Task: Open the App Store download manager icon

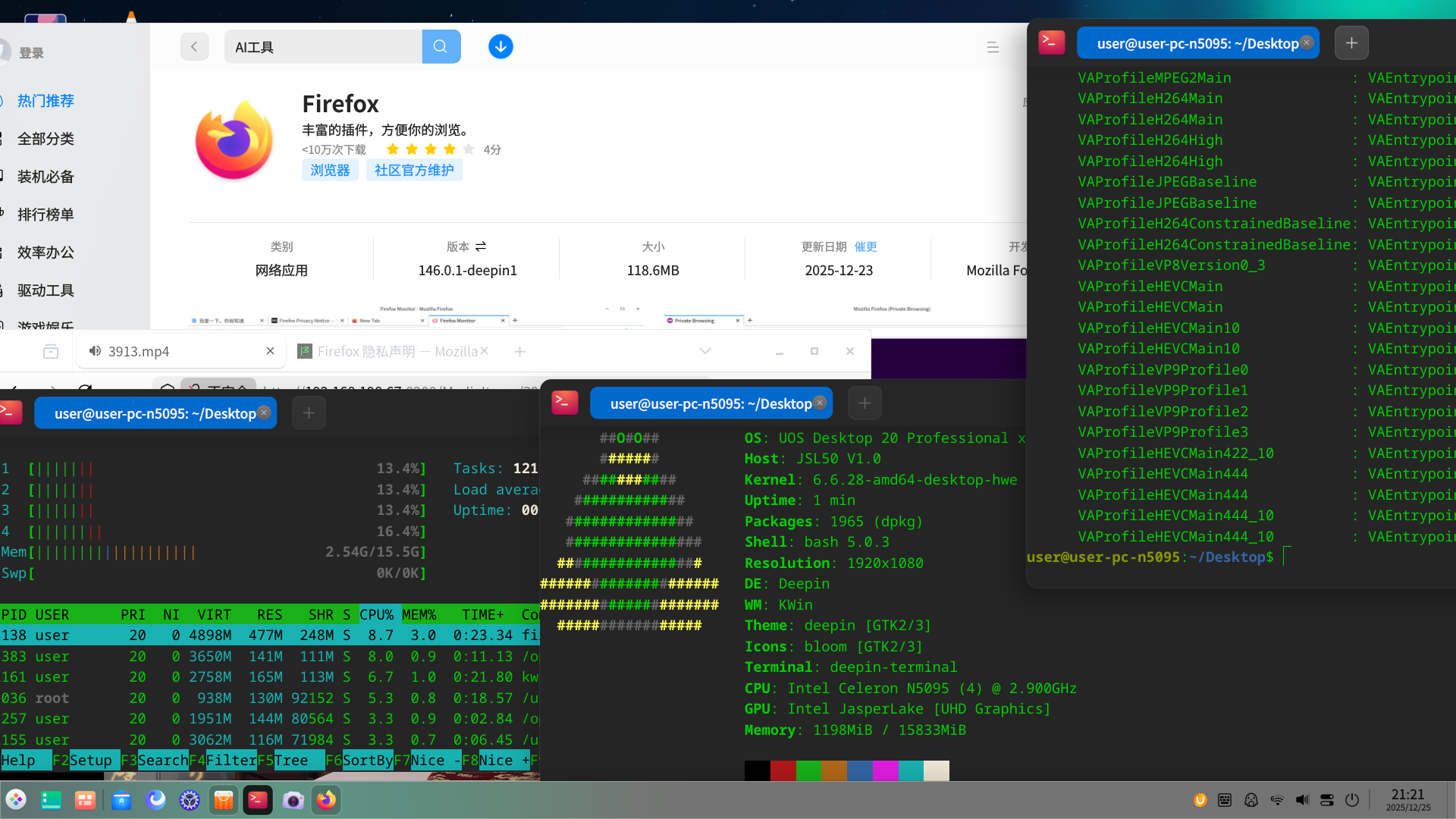Action: [x=500, y=46]
